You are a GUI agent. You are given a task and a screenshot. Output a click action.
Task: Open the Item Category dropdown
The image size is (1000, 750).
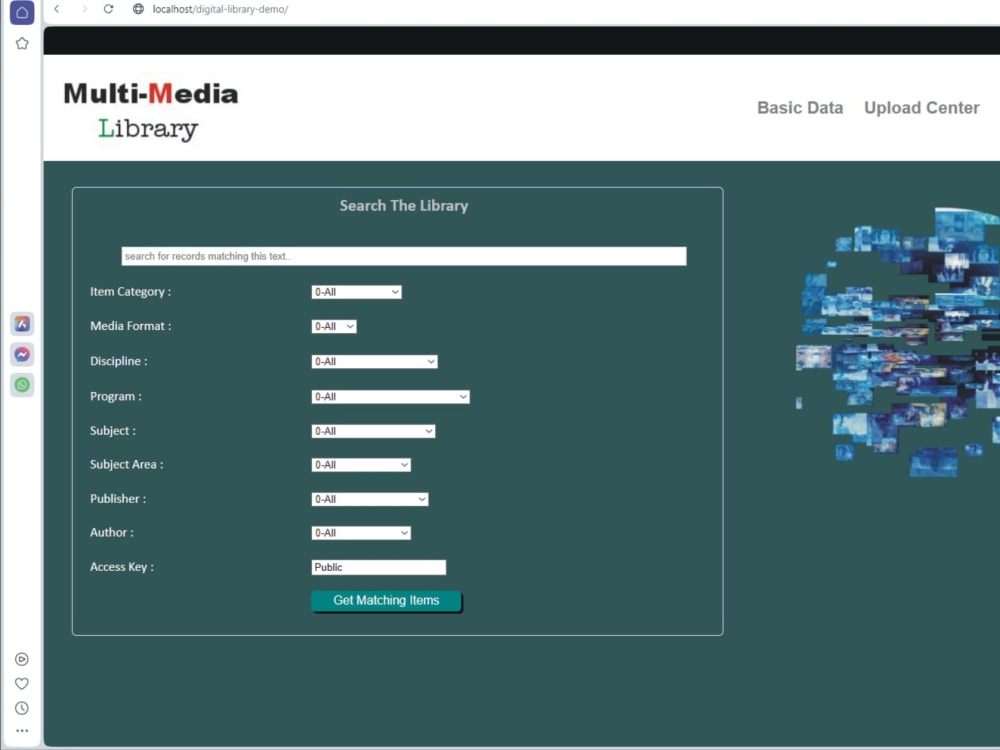point(357,292)
